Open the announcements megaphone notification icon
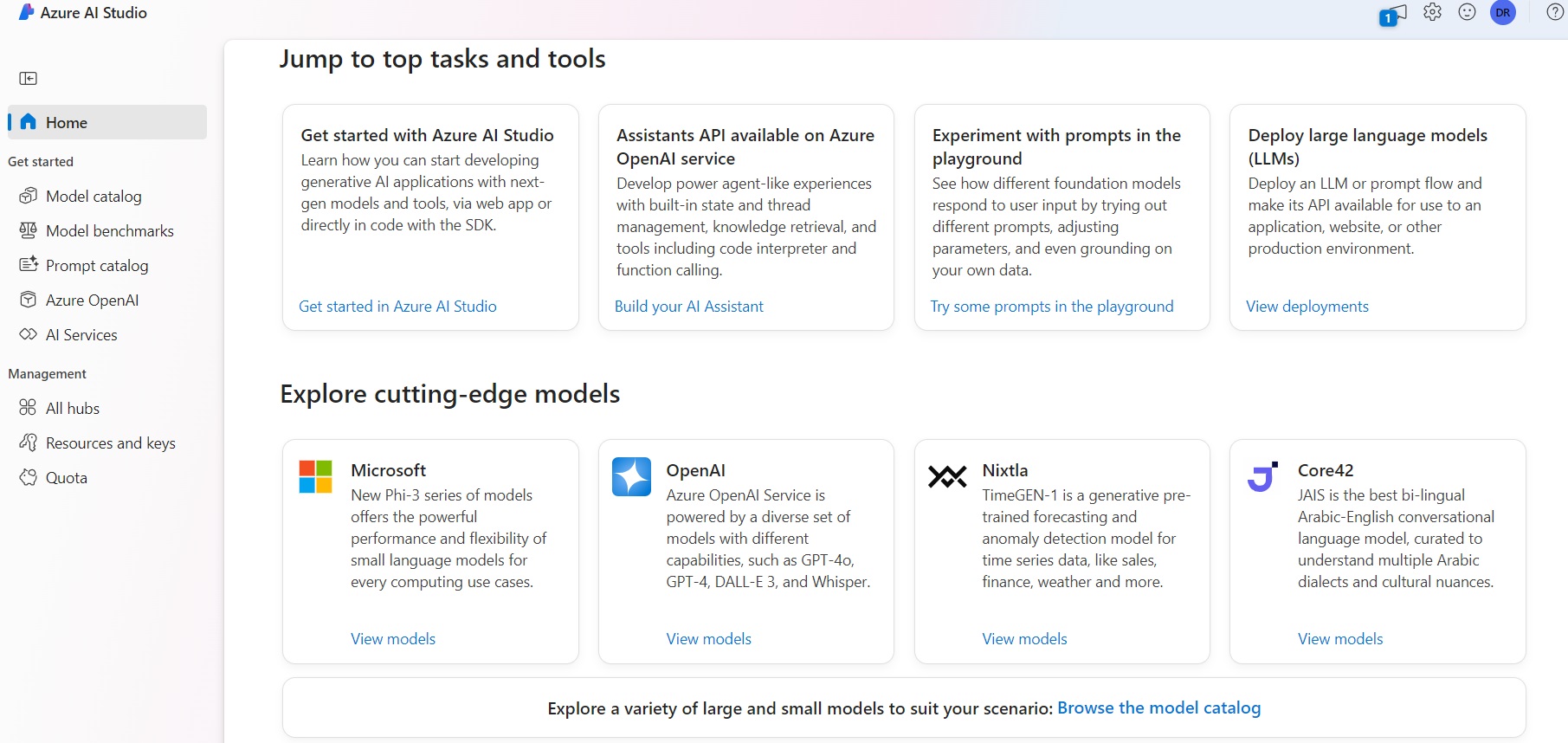The height and width of the screenshot is (743, 1568). (1392, 15)
